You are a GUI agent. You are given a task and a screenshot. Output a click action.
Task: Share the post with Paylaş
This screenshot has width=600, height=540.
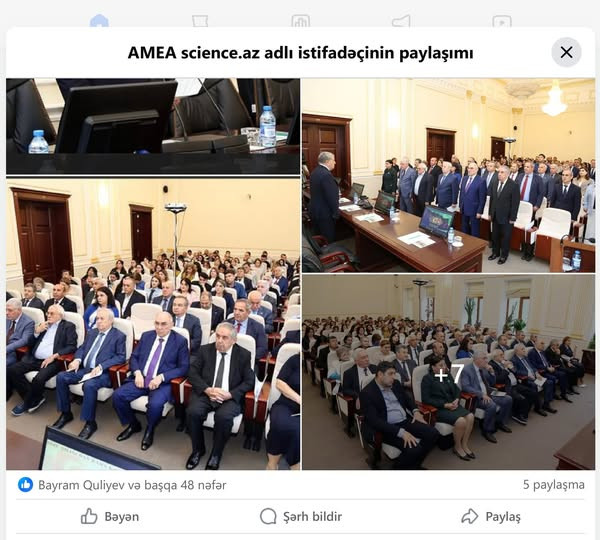click(491, 516)
